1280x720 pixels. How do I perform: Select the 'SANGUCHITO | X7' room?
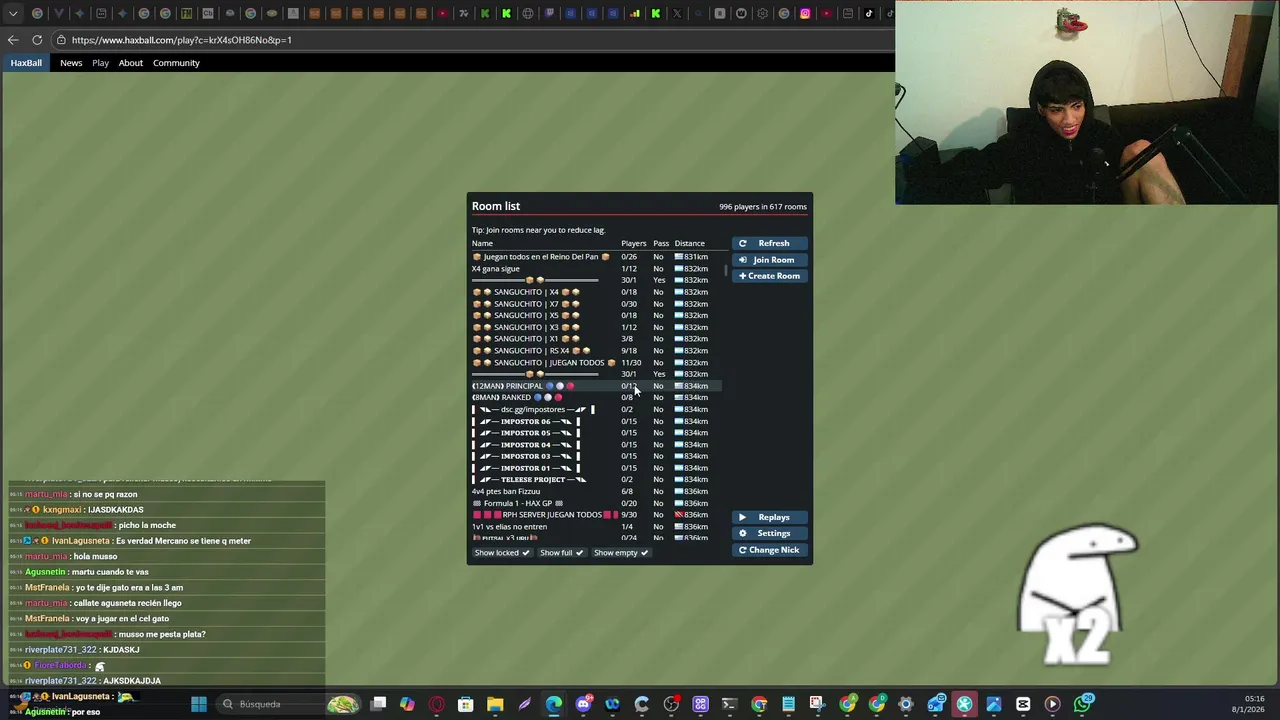pyautogui.click(x=596, y=304)
